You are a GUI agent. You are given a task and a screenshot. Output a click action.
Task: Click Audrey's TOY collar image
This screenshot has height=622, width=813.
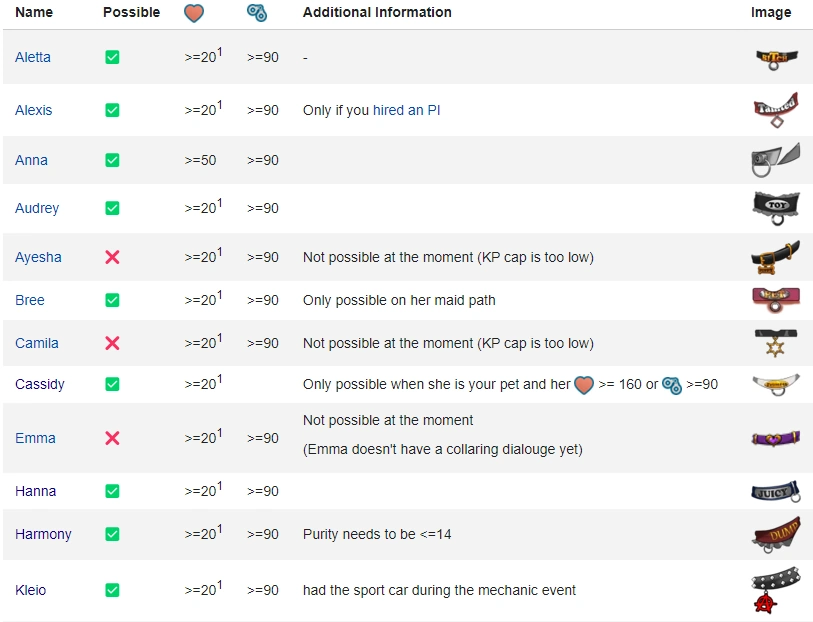click(775, 207)
